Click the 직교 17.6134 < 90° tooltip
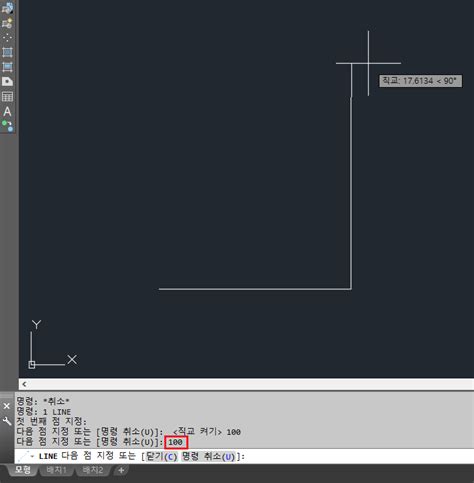474x483 pixels. tap(421, 81)
